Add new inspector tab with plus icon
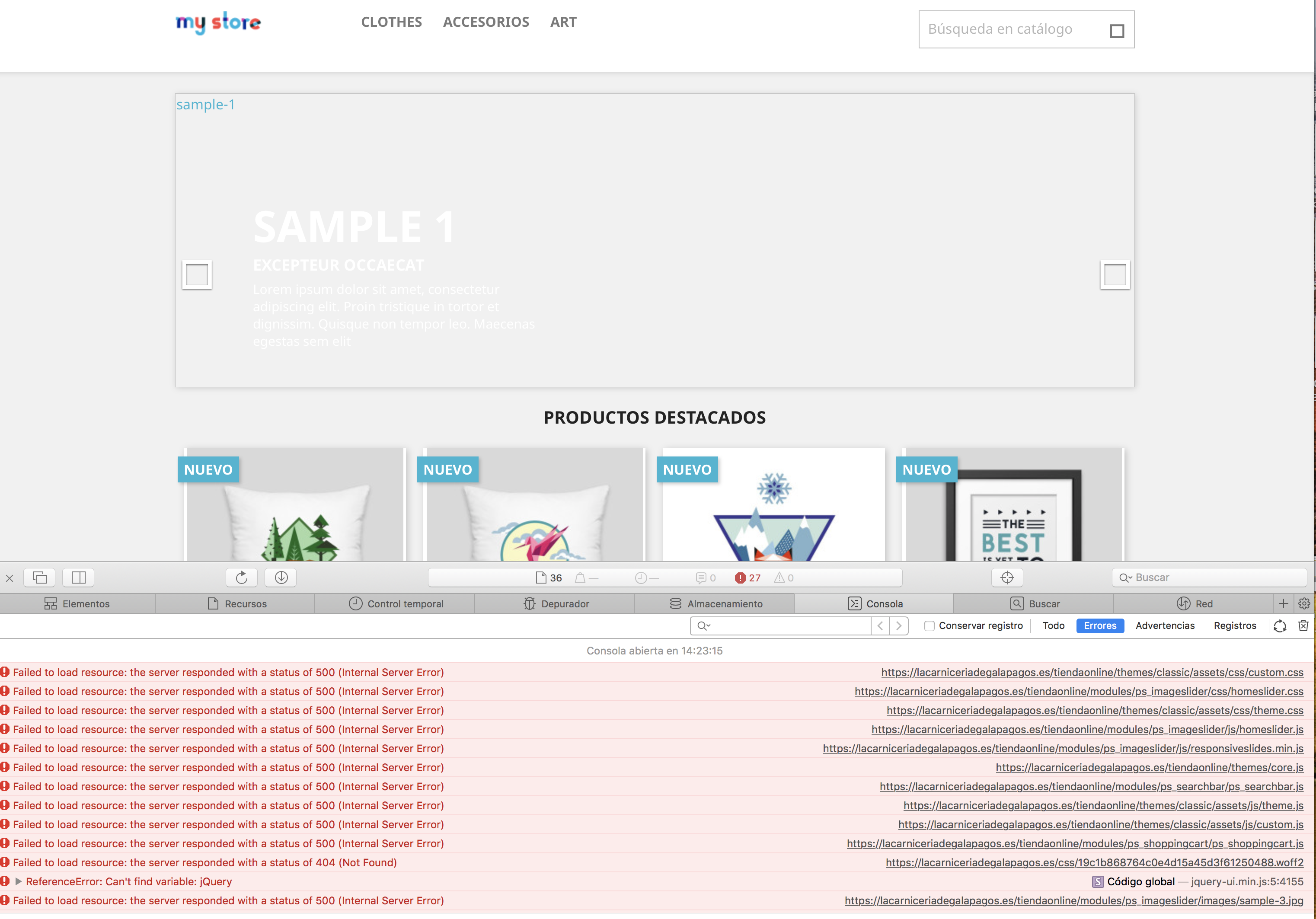This screenshot has height=919, width=1316. tap(1283, 603)
